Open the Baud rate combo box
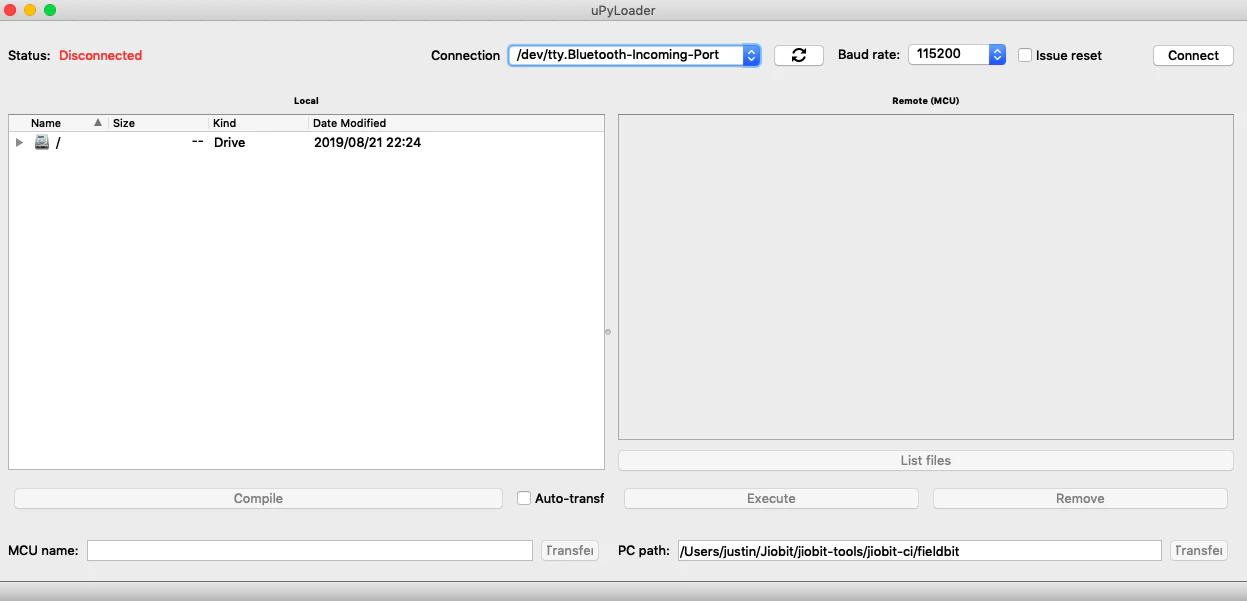This screenshot has width=1247, height=601. (x=957, y=55)
